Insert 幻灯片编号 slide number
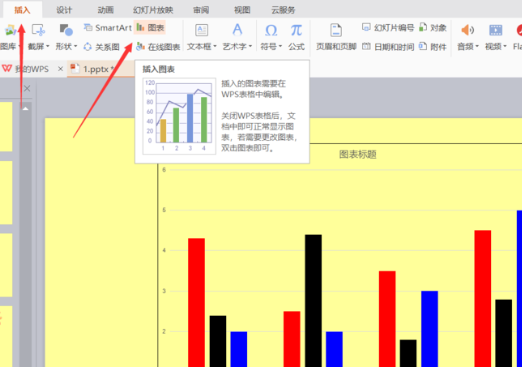This screenshot has width=522, height=367. pyautogui.click(x=388, y=28)
